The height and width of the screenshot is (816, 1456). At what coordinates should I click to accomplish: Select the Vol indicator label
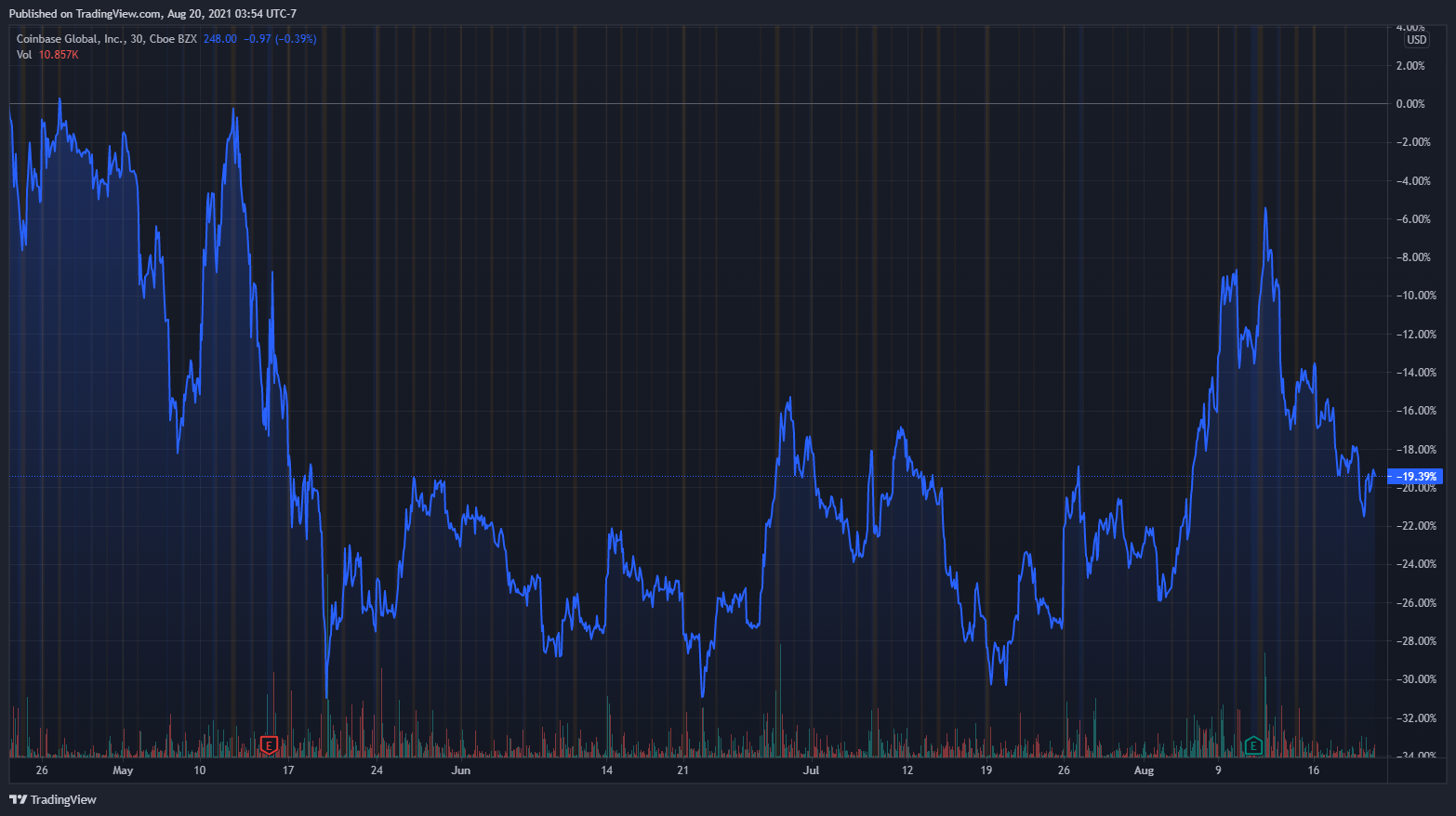coord(24,55)
